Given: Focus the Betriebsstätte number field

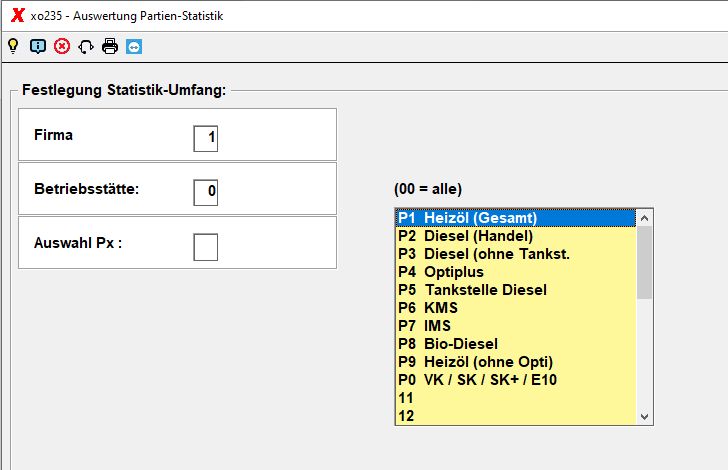Looking at the screenshot, I should point(206,193).
